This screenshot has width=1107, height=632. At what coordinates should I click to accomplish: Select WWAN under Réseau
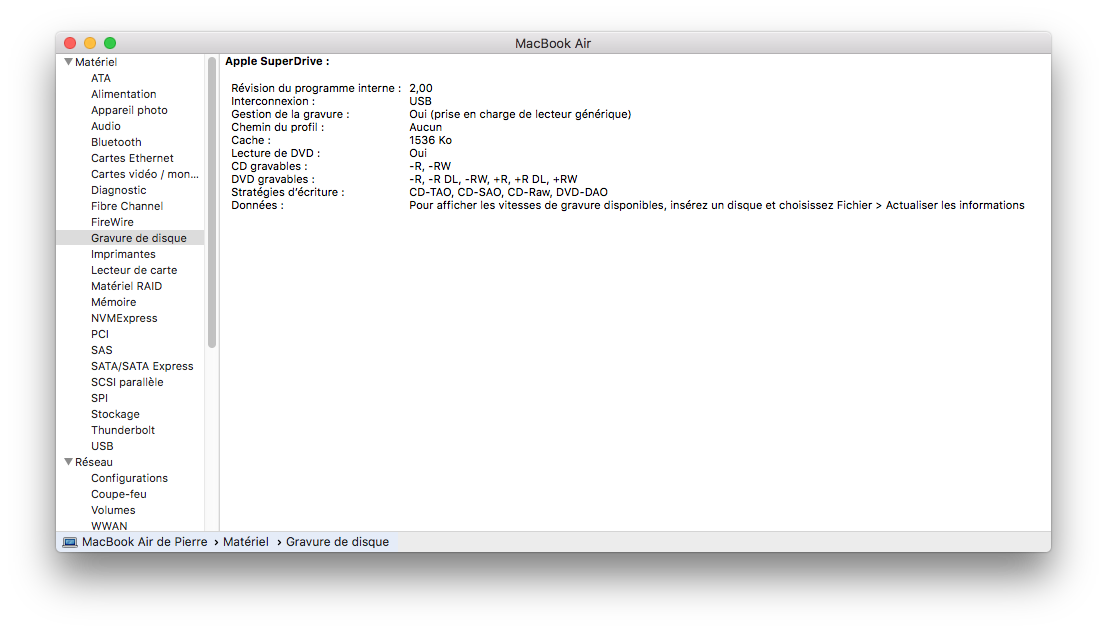(109, 526)
